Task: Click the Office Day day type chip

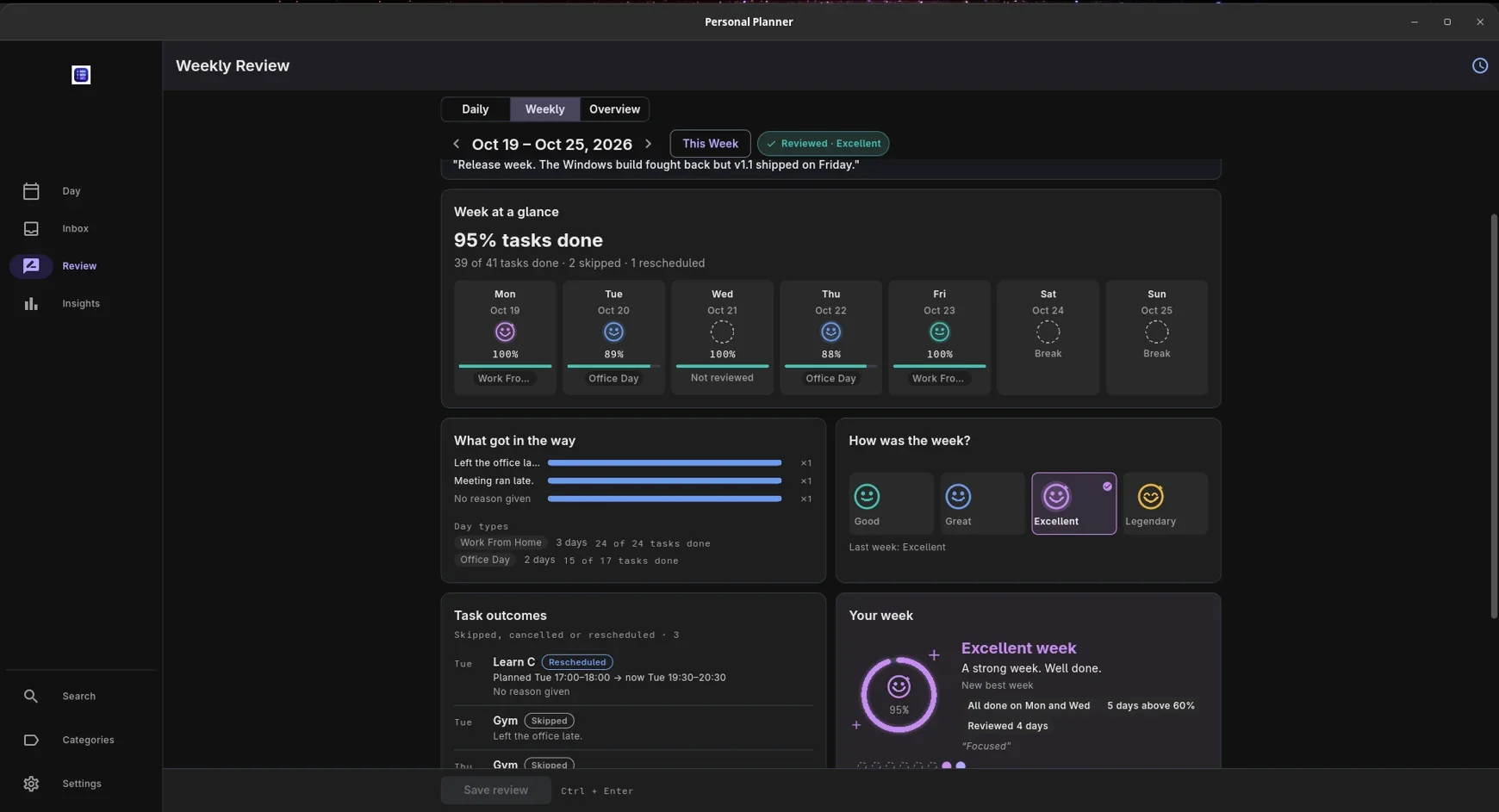Action: click(485, 561)
